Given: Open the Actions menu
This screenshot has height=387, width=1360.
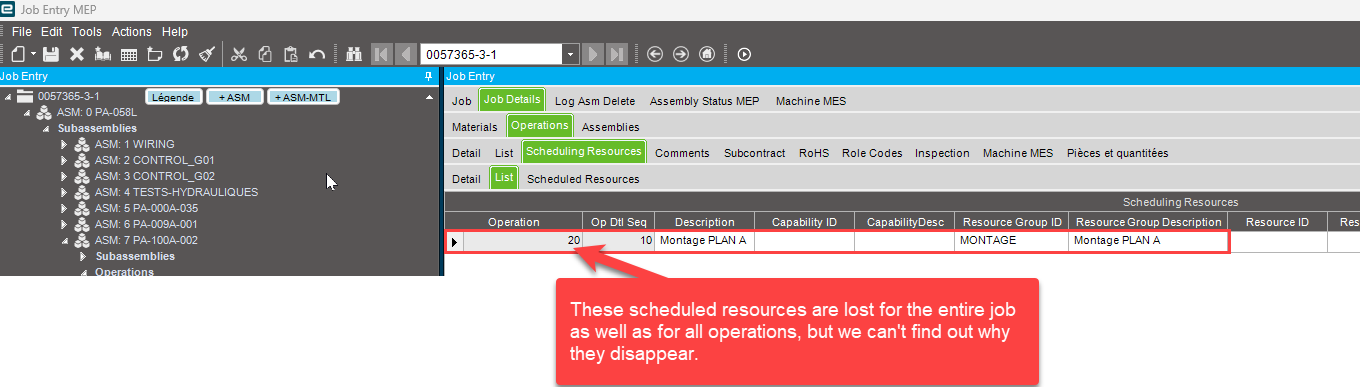Looking at the screenshot, I should [131, 32].
